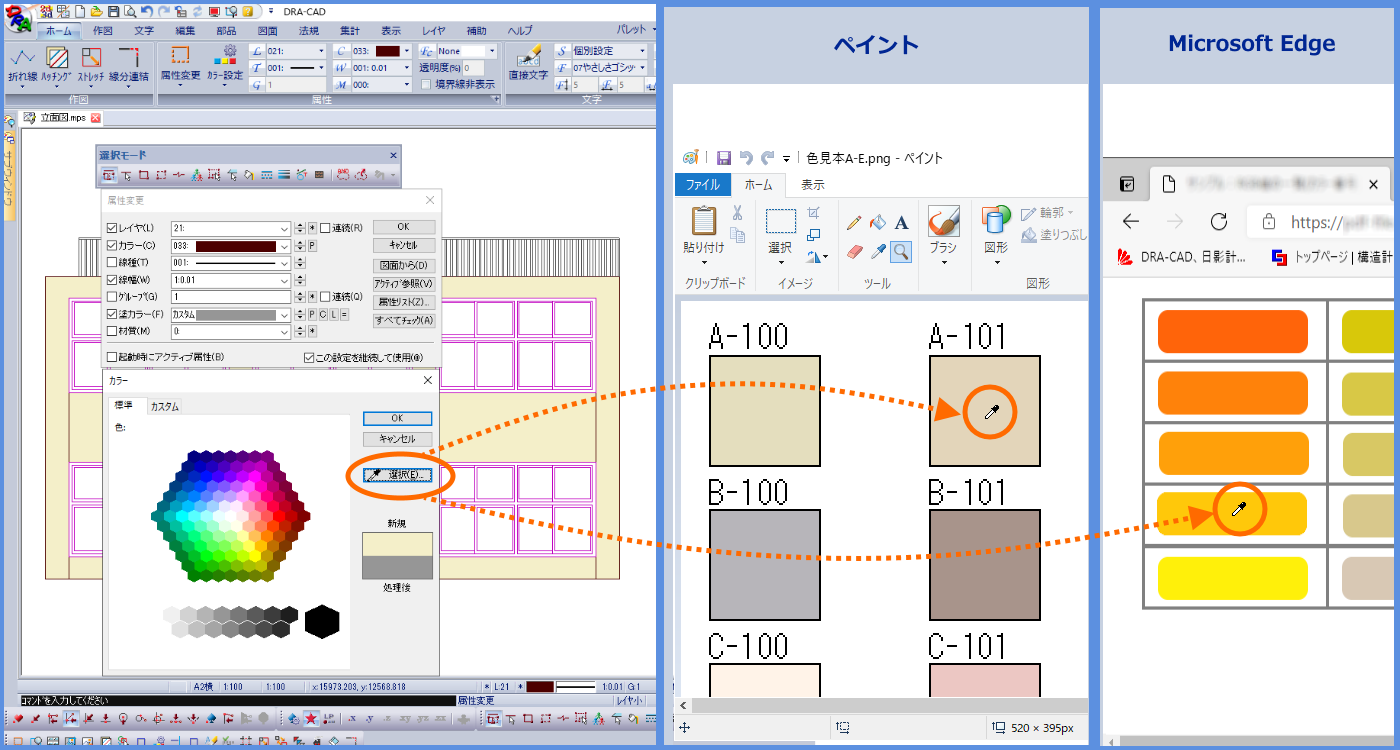This screenshot has width=1400, height=750.
Task: Open the レイヤ ribbon tab
Action: 433,31
